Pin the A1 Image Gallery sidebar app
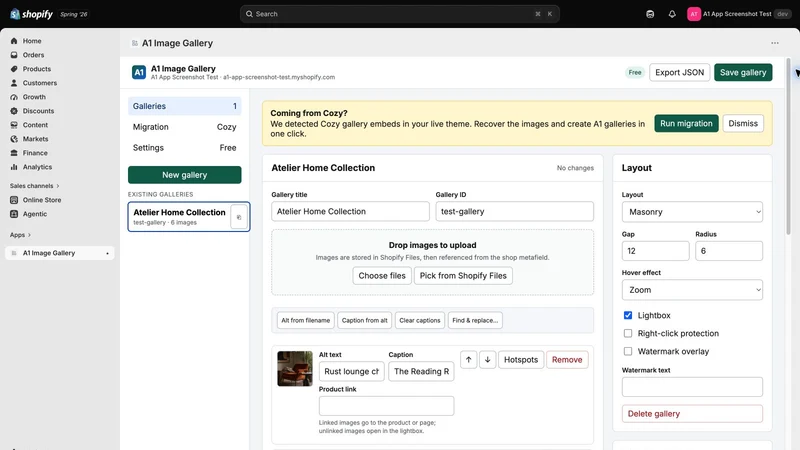The height and width of the screenshot is (450, 800). [107, 253]
